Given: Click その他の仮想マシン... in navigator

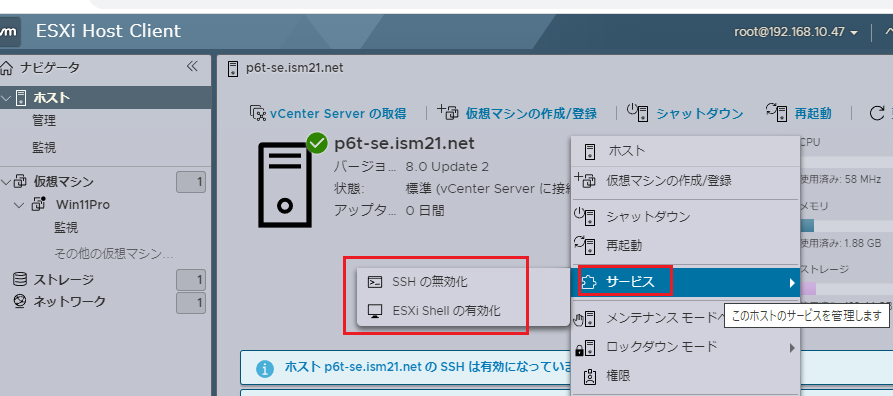Looking at the screenshot, I should pos(114,254).
